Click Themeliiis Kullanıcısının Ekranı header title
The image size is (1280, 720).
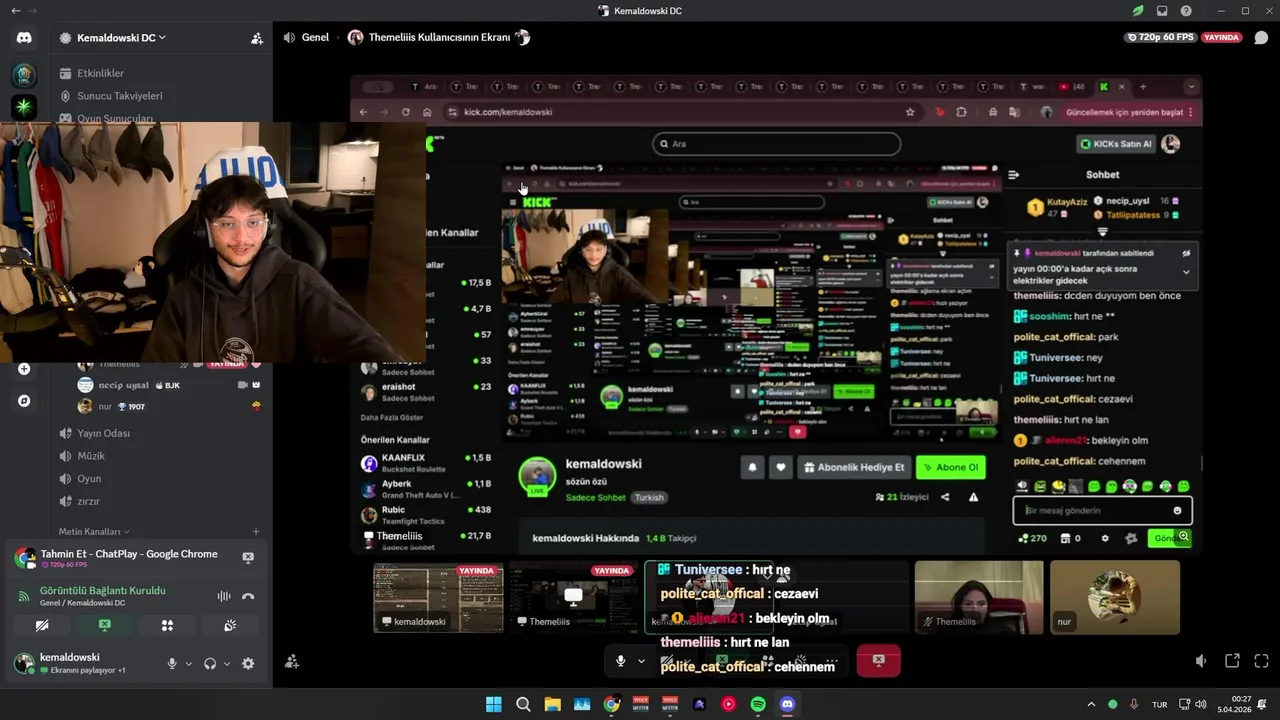coord(439,38)
